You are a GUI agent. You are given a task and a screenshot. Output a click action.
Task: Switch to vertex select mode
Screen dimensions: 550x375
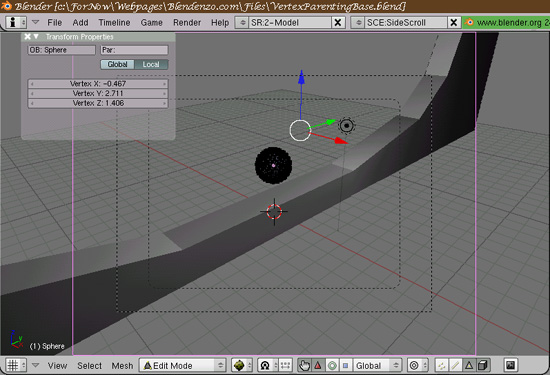point(442,366)
